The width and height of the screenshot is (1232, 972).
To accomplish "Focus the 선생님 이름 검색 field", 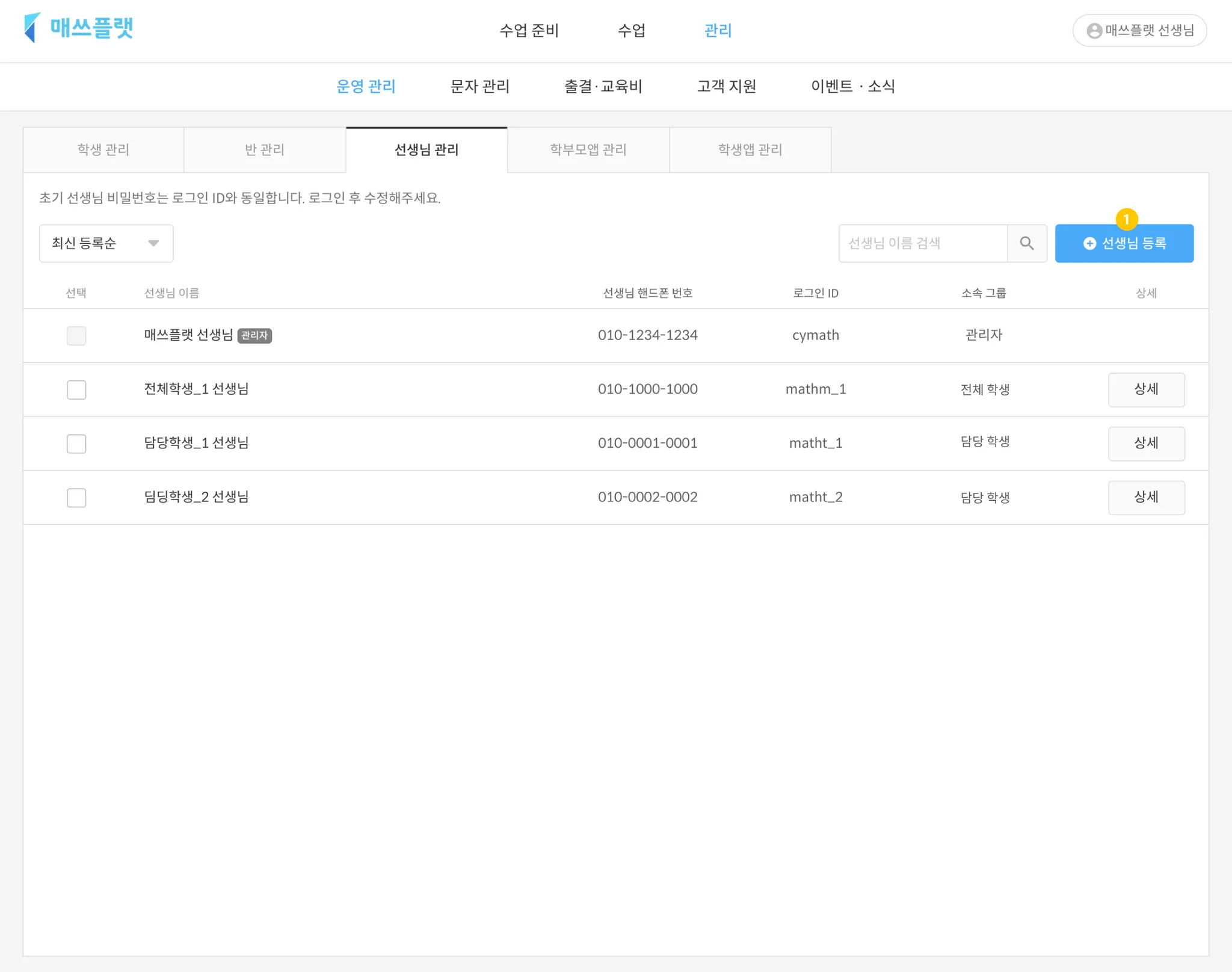I will coord(922,243).
